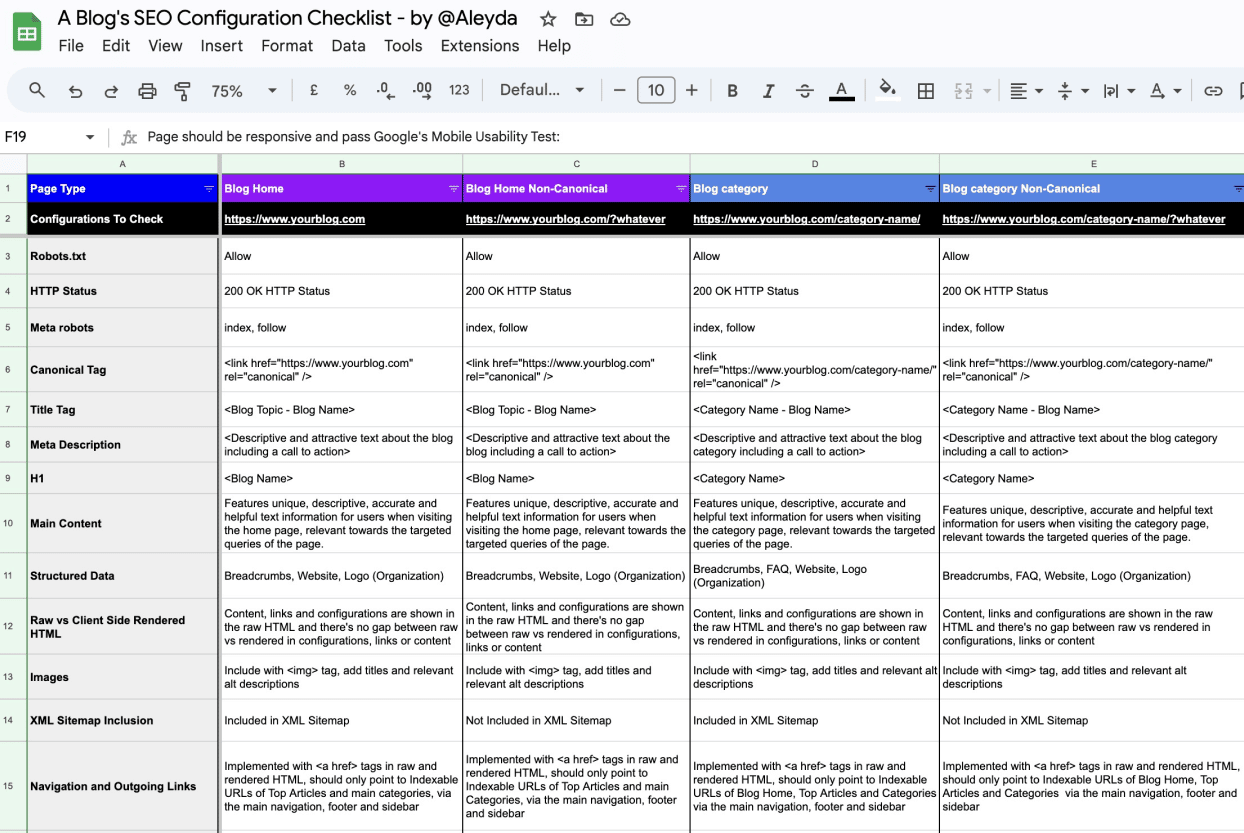Select column B by its header
The image size is (1244, 833).
click(342, 163)
